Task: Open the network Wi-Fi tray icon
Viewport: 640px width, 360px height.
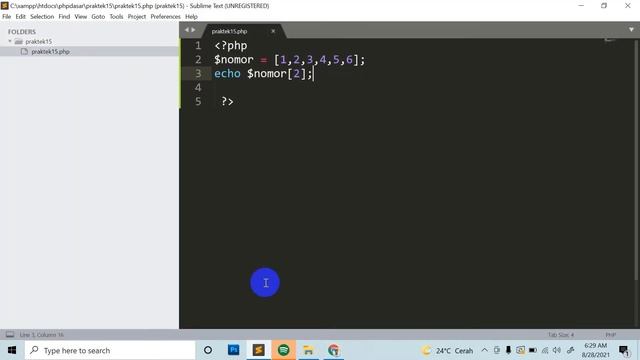Action: point(545,350)
